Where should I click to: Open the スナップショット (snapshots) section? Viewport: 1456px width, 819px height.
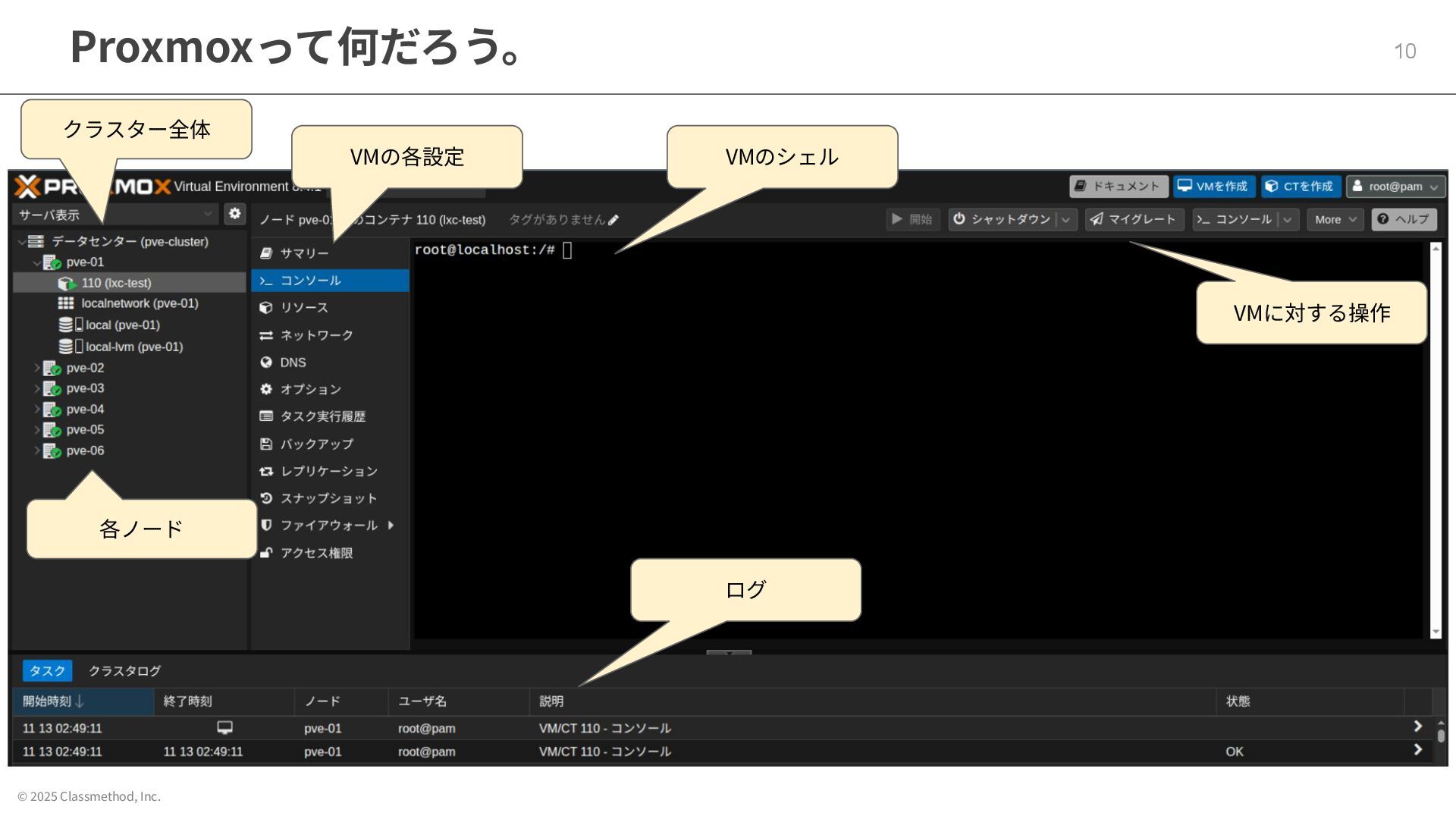[328, 498]
